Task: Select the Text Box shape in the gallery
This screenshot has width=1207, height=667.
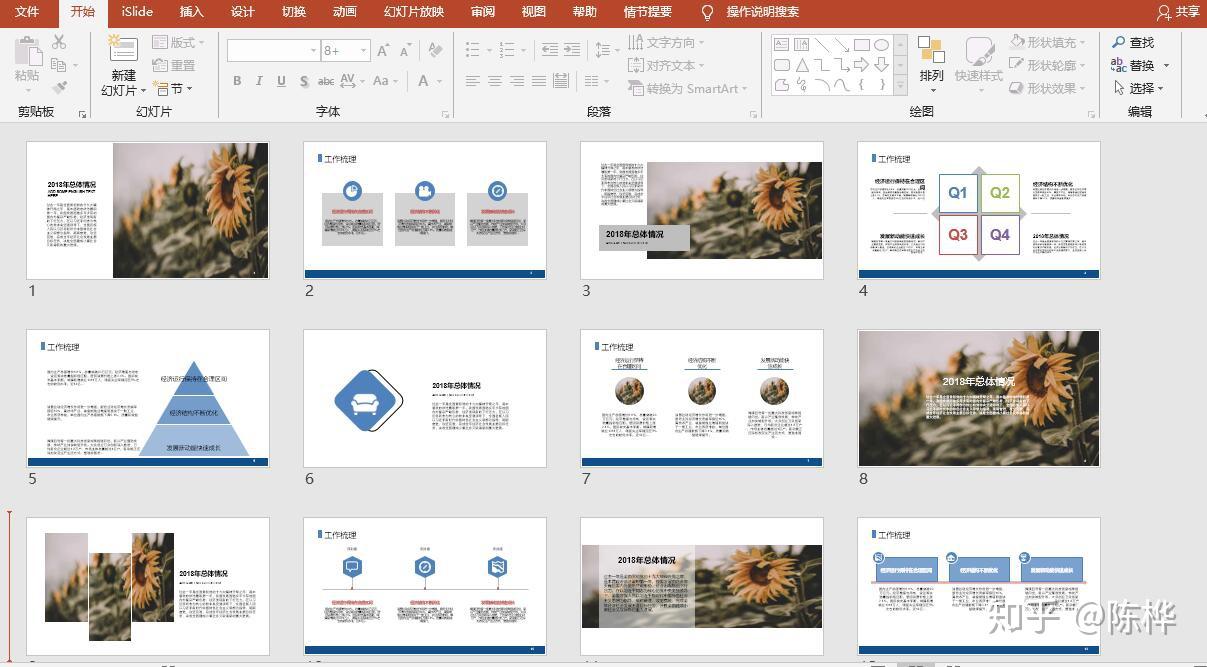Action: (781, 45)
